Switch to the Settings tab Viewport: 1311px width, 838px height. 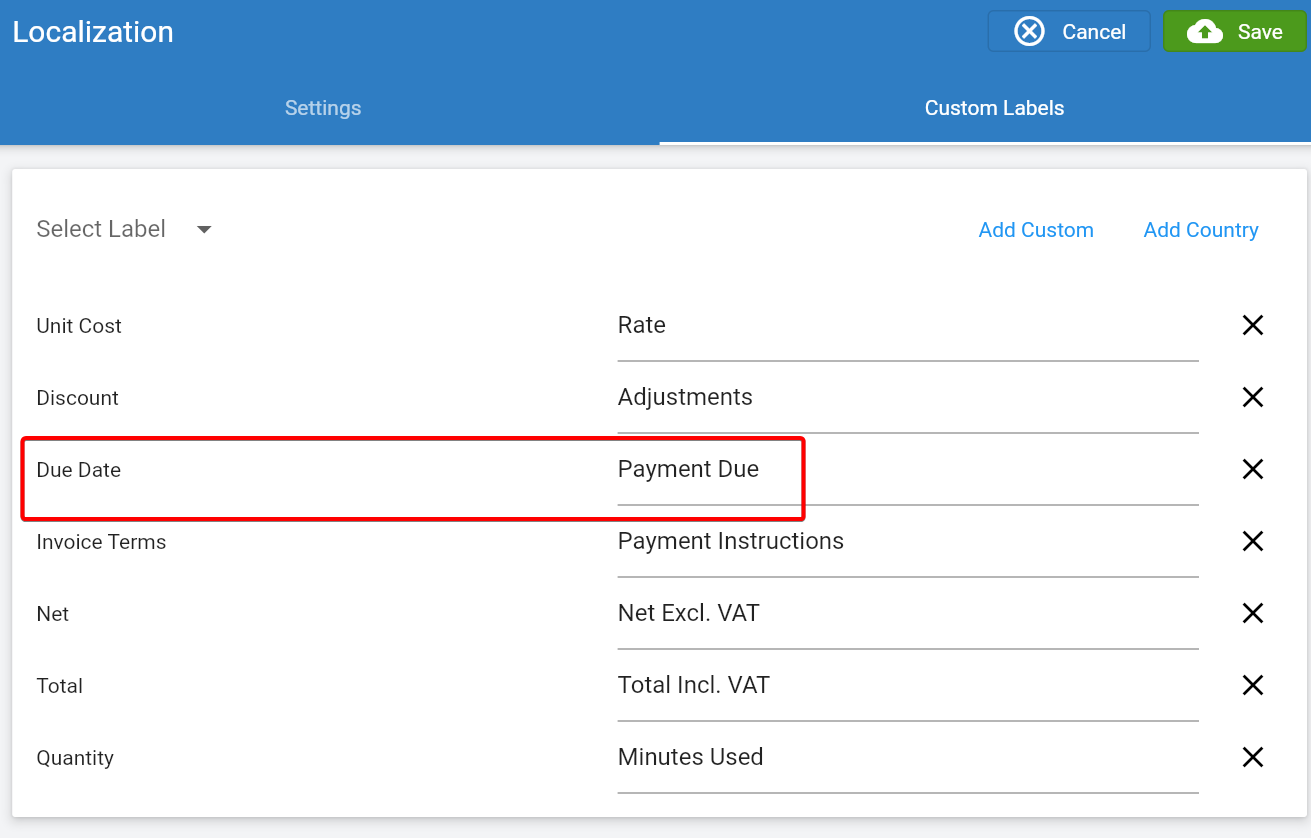click(323, 108)
